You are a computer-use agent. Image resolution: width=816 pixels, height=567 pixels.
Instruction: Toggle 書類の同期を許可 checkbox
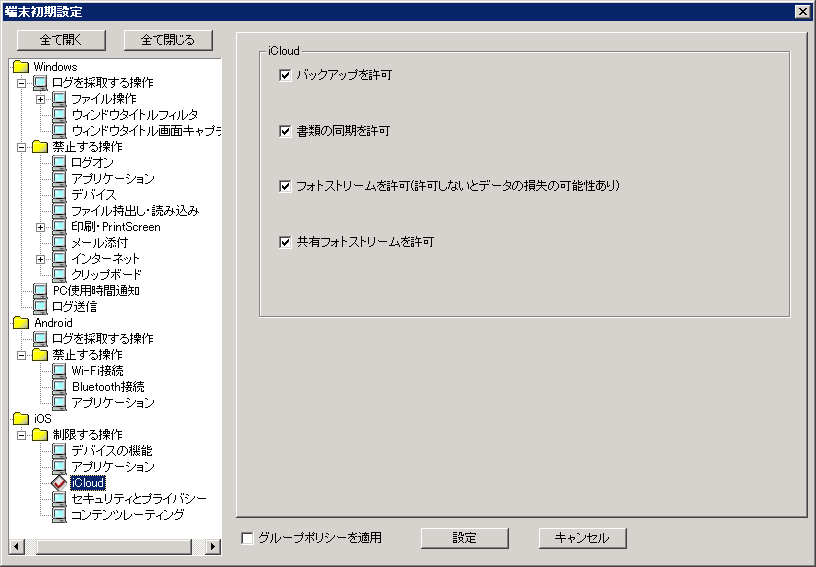pyautogui.click(x=286, y=131)
